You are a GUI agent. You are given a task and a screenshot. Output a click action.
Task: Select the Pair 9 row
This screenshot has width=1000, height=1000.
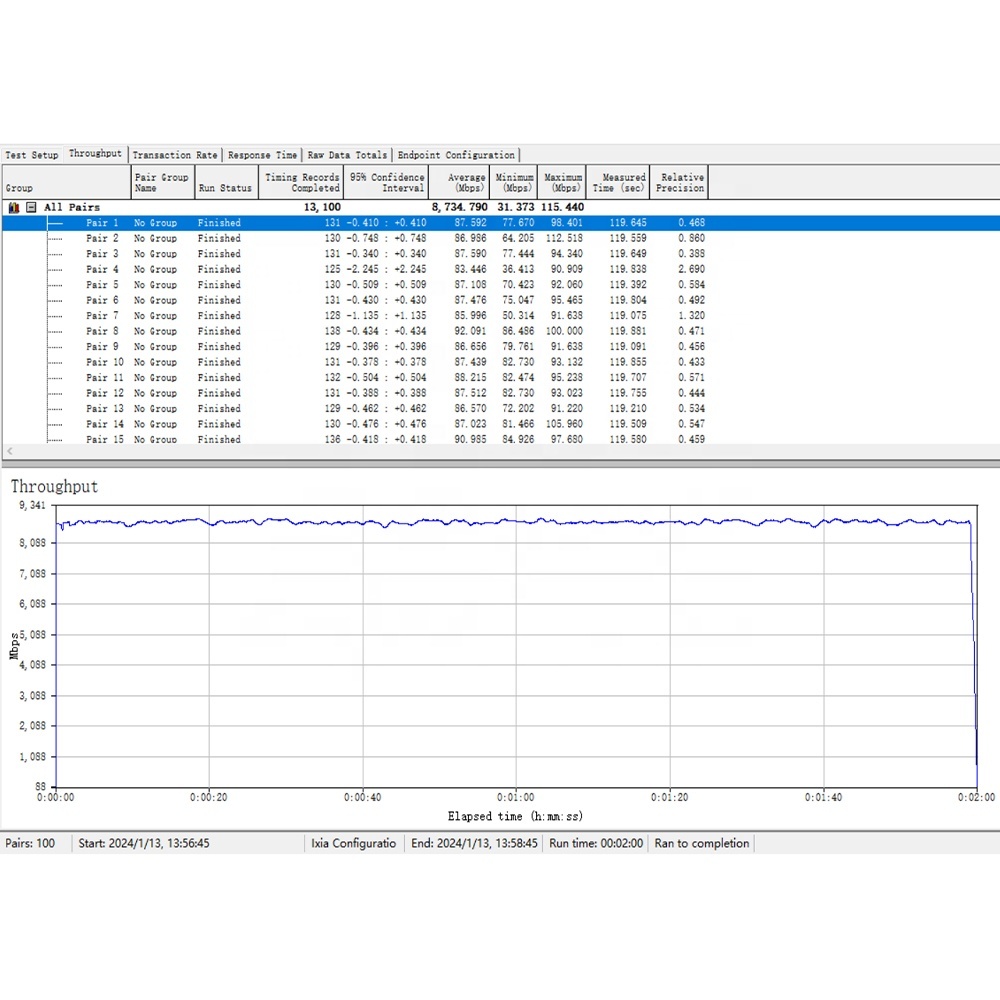pos(501,347)
